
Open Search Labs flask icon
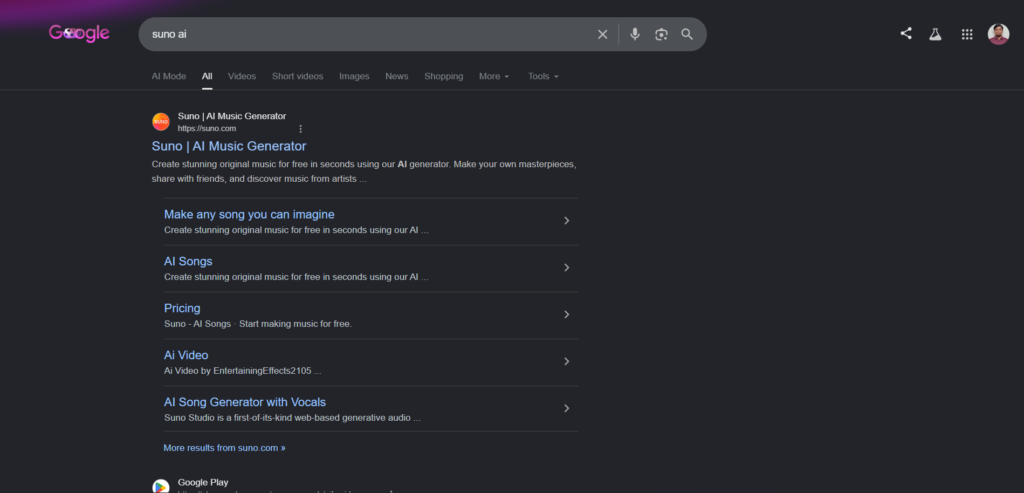pos(935,34)
